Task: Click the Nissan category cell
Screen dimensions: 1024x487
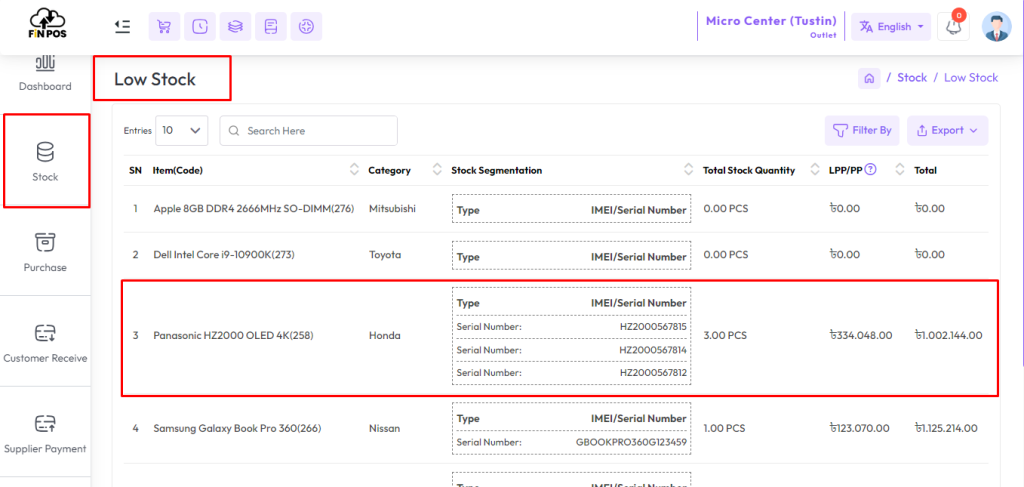Action: (x=385, y=429)
